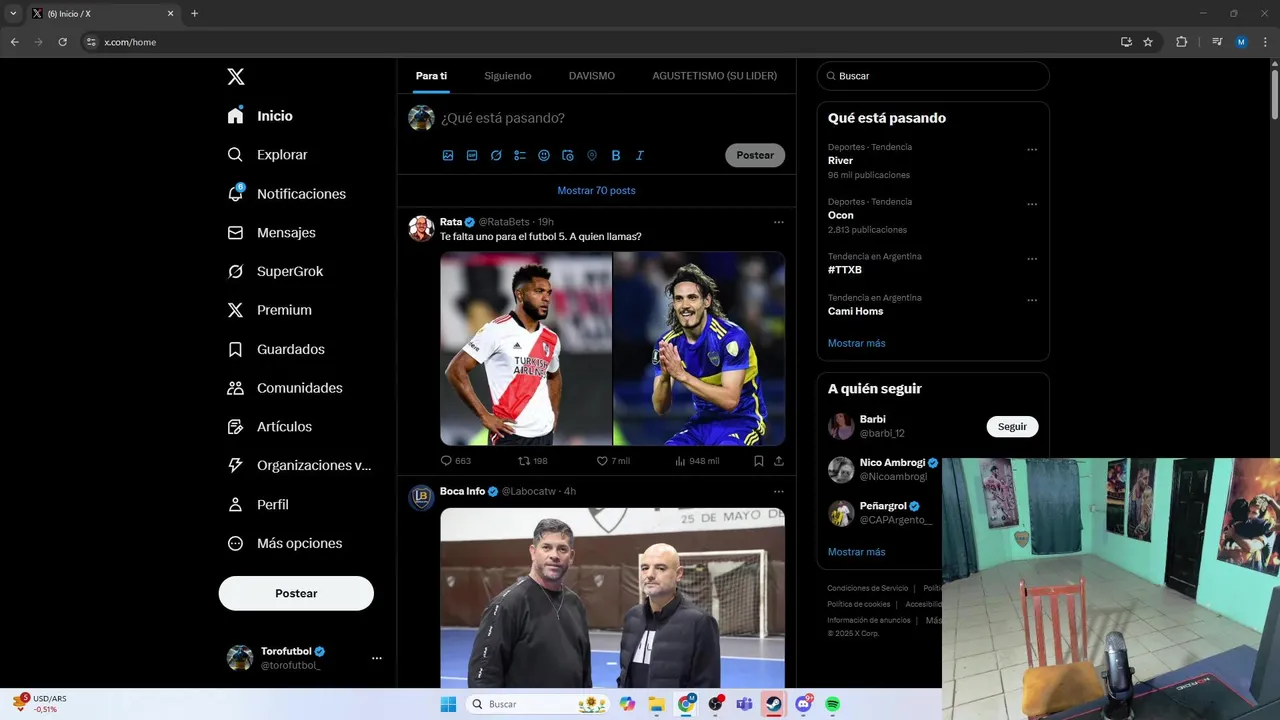
Task: Bookmark the page with the star icon
Action: 1148,42
